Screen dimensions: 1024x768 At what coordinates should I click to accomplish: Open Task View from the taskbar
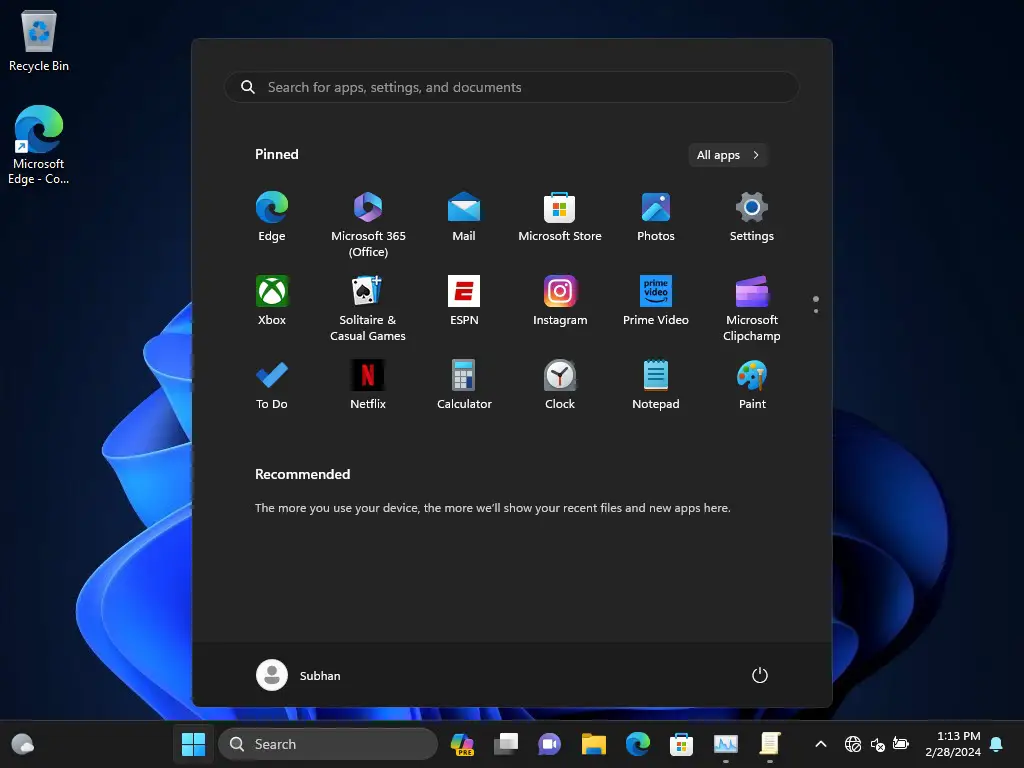(x=506, y=744)
